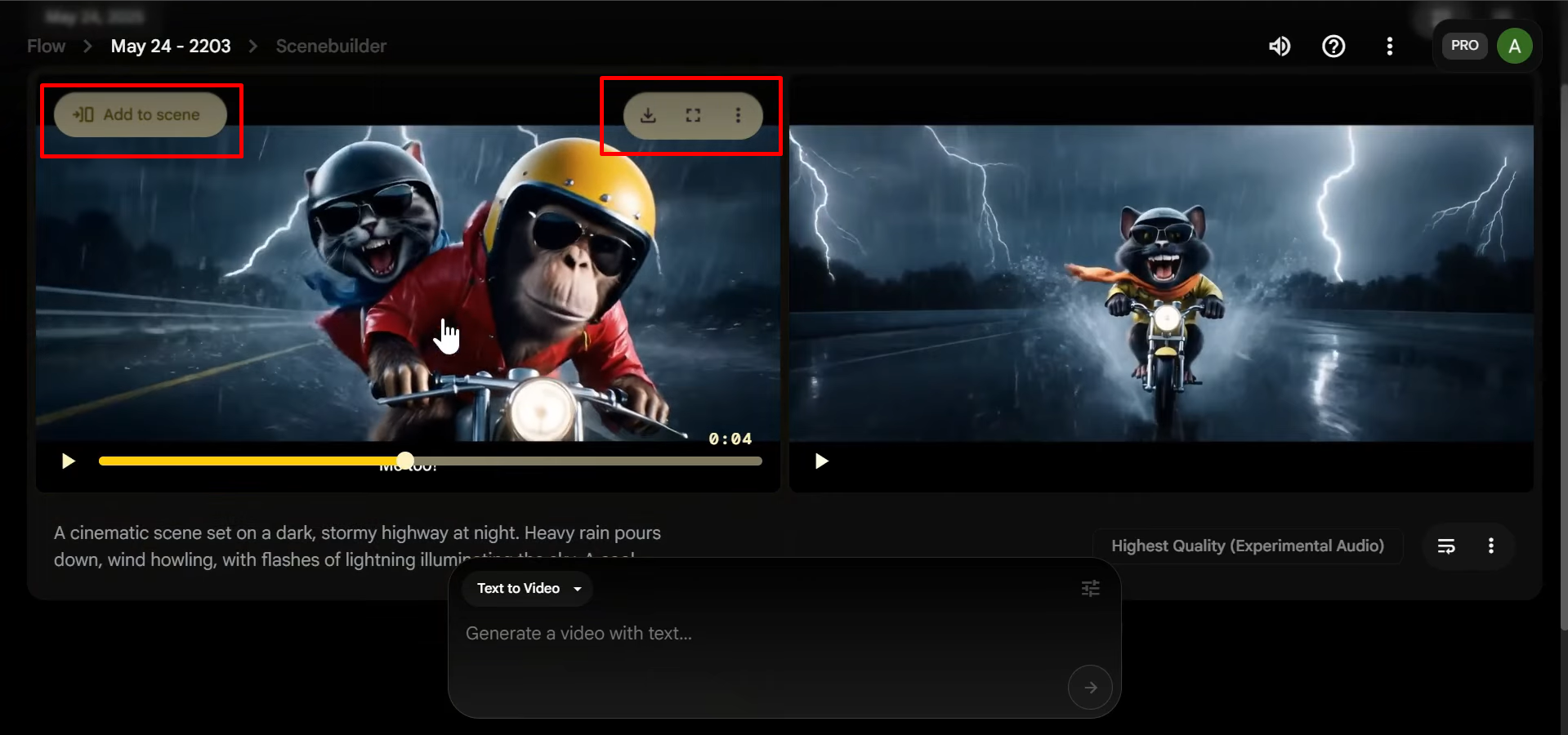Click the audio volume icon in the header
The image size is (1568, 735).
coord(1280,46)
